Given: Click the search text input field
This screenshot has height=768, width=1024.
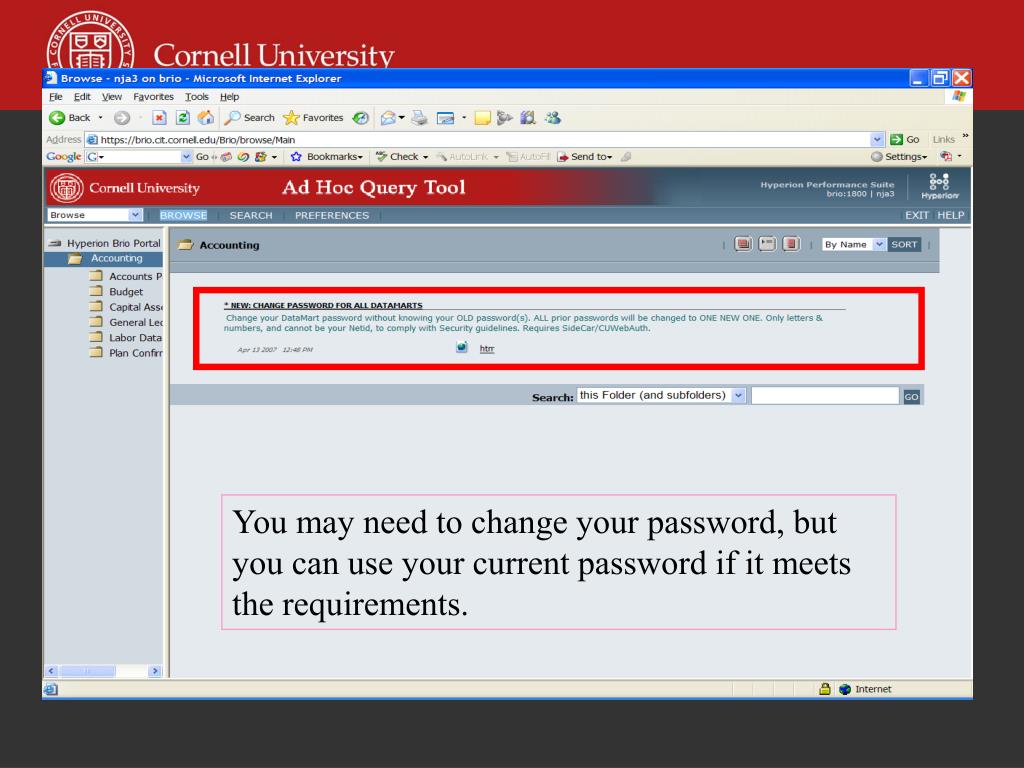Looking at the screenshot, I should coord(825,395).
